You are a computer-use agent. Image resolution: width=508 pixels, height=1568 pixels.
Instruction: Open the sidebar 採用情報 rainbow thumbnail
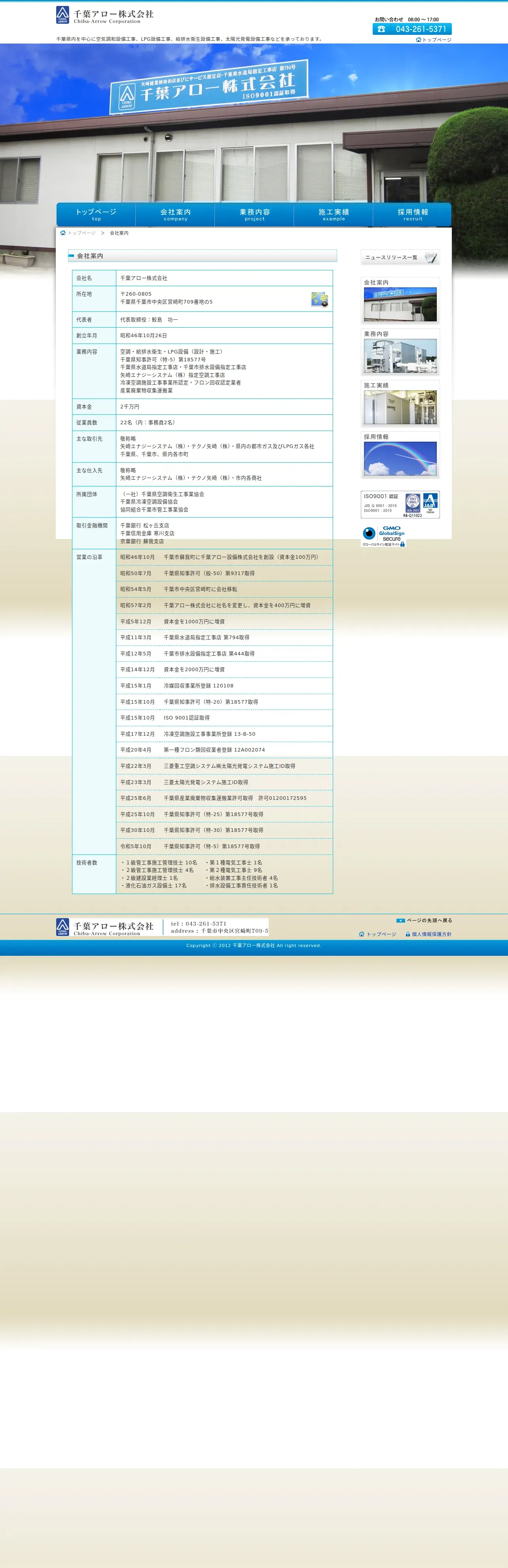[400, 455]
